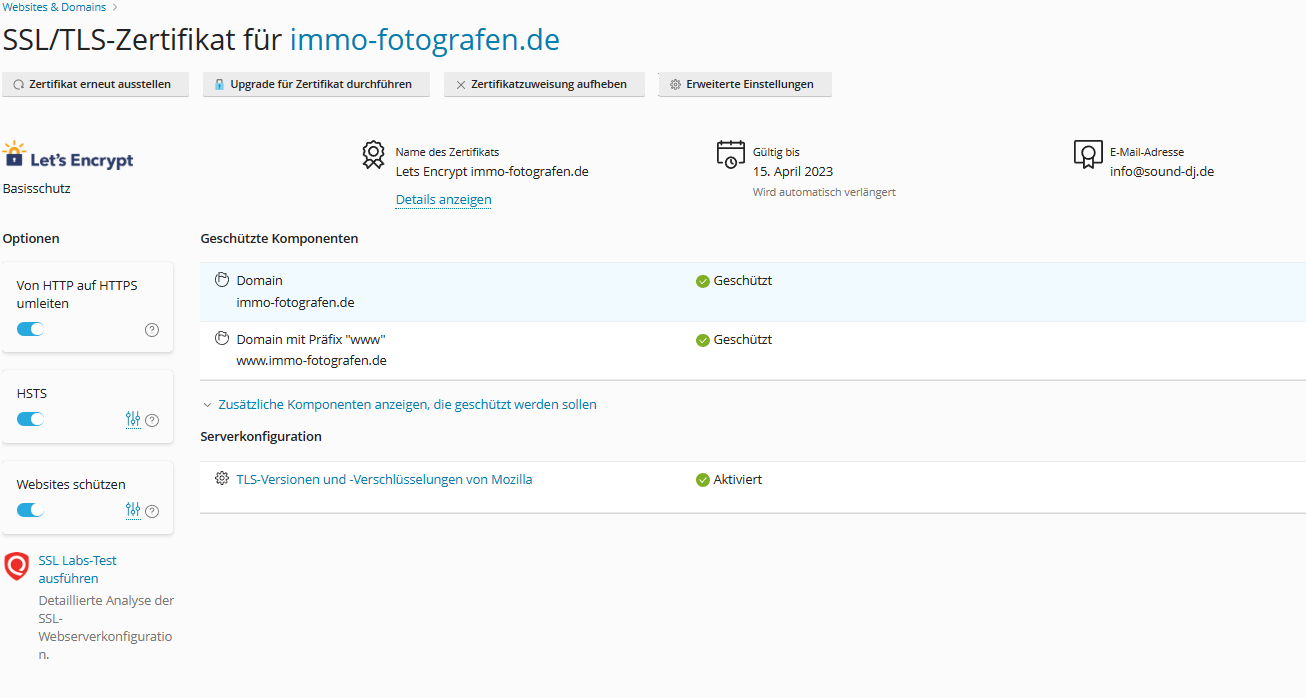Click help icon in Websites schützen card
The height and width of the screenshot is (698, 1306).
click(x=152, y=512)
